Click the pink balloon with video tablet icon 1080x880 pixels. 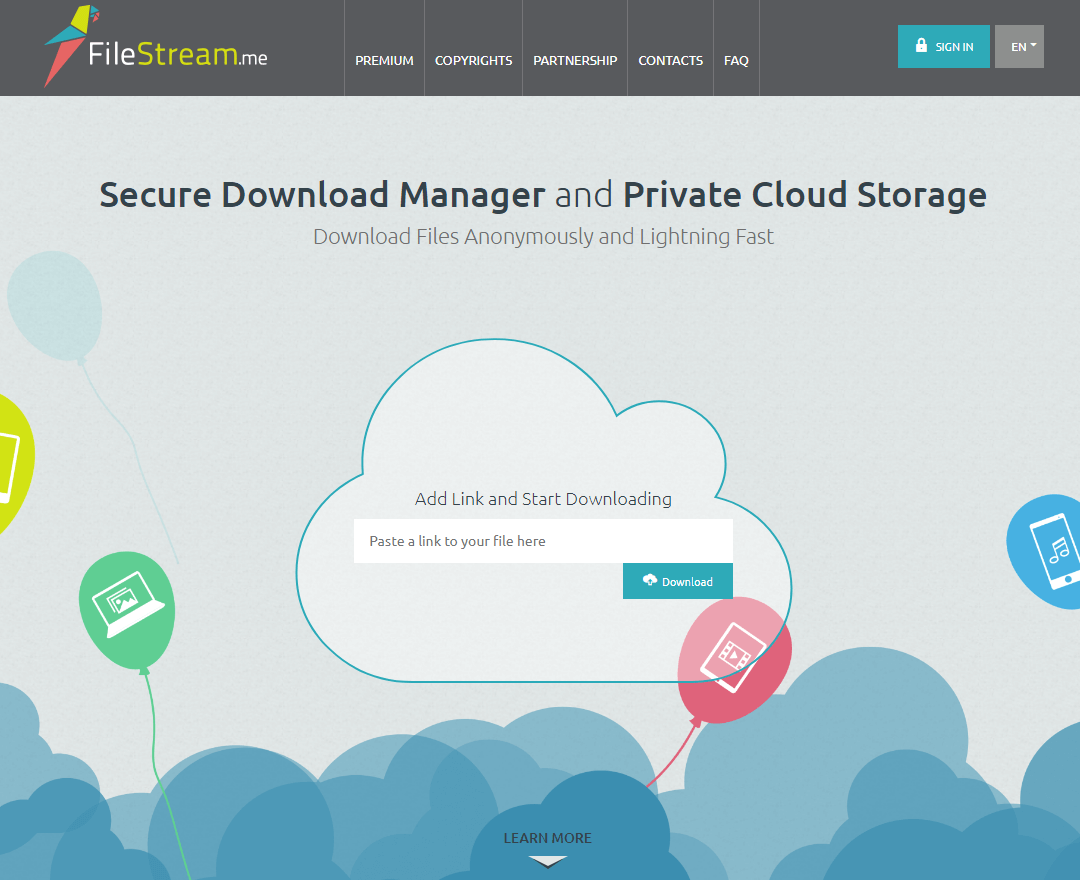734,659
